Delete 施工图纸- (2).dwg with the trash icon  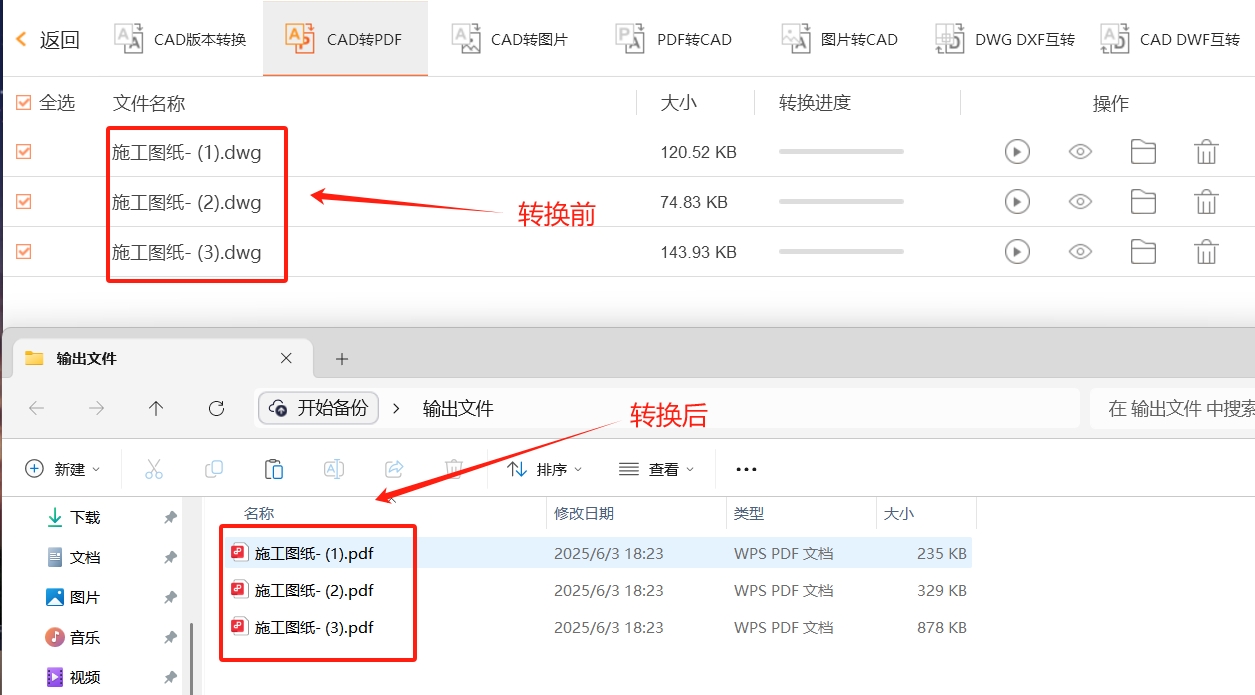click(x=1206, y=202)
